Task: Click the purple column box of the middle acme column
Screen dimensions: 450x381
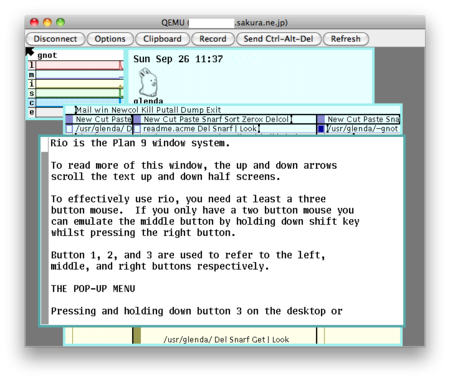Action: (137, 119)
